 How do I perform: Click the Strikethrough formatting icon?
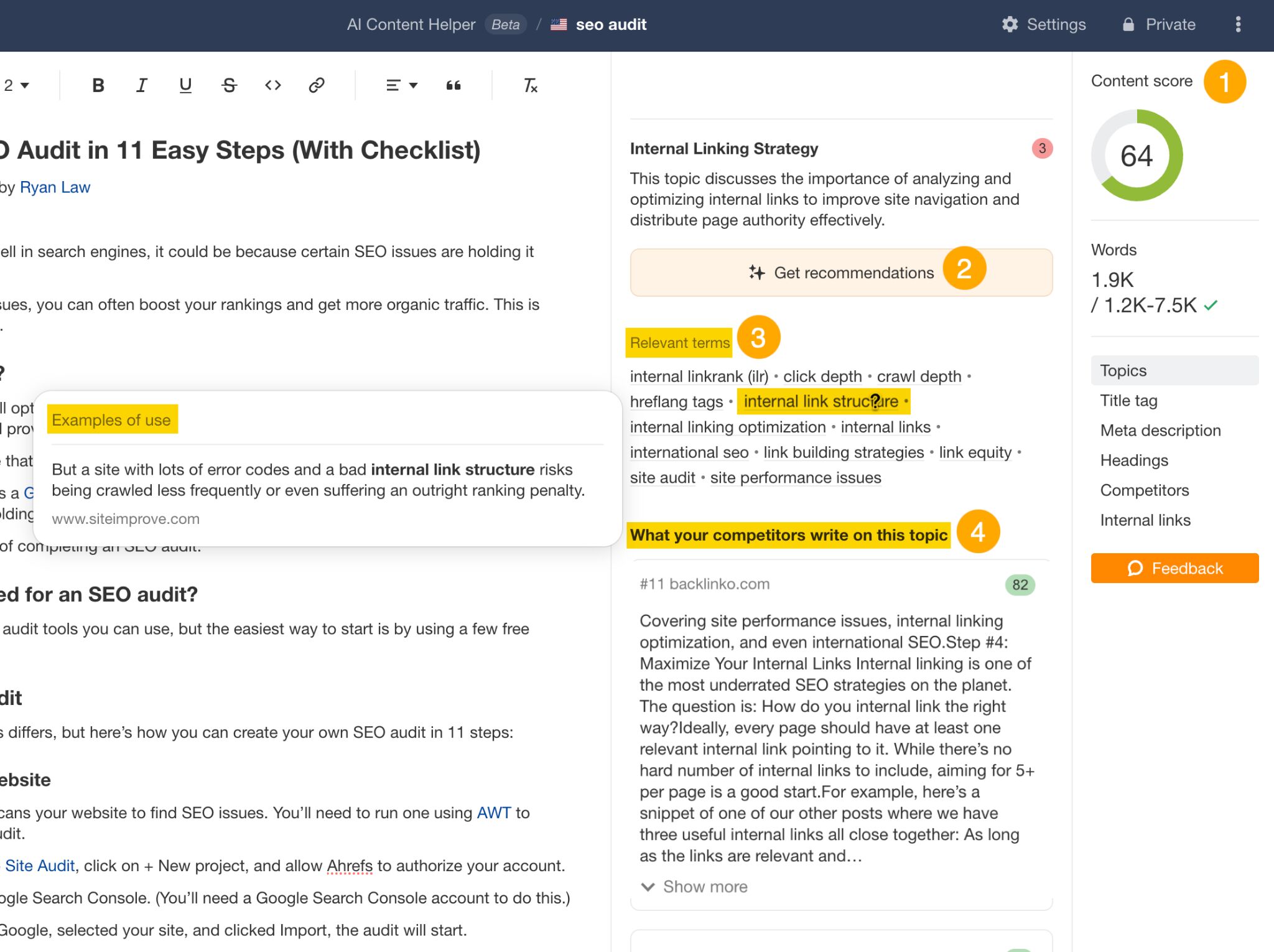pyautogui.click(x=229, y=85)
